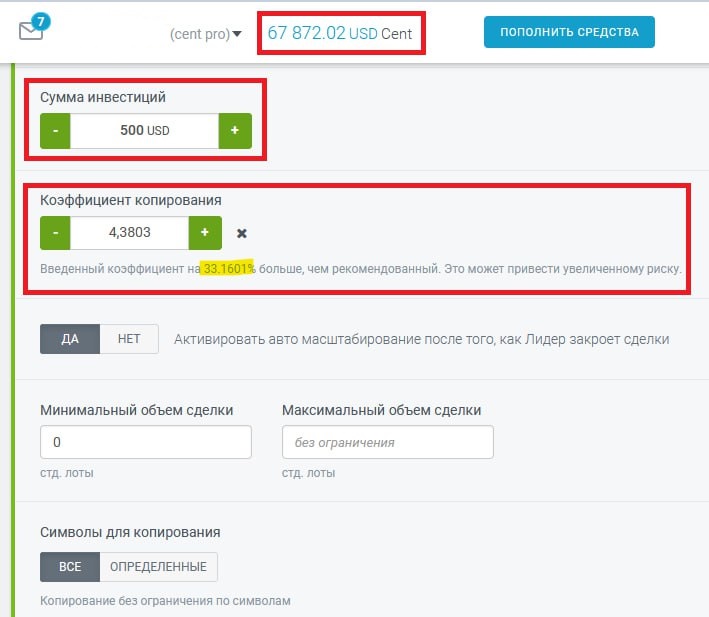
Task: Reset coefficient with the X icon
Action: (242, 233)
